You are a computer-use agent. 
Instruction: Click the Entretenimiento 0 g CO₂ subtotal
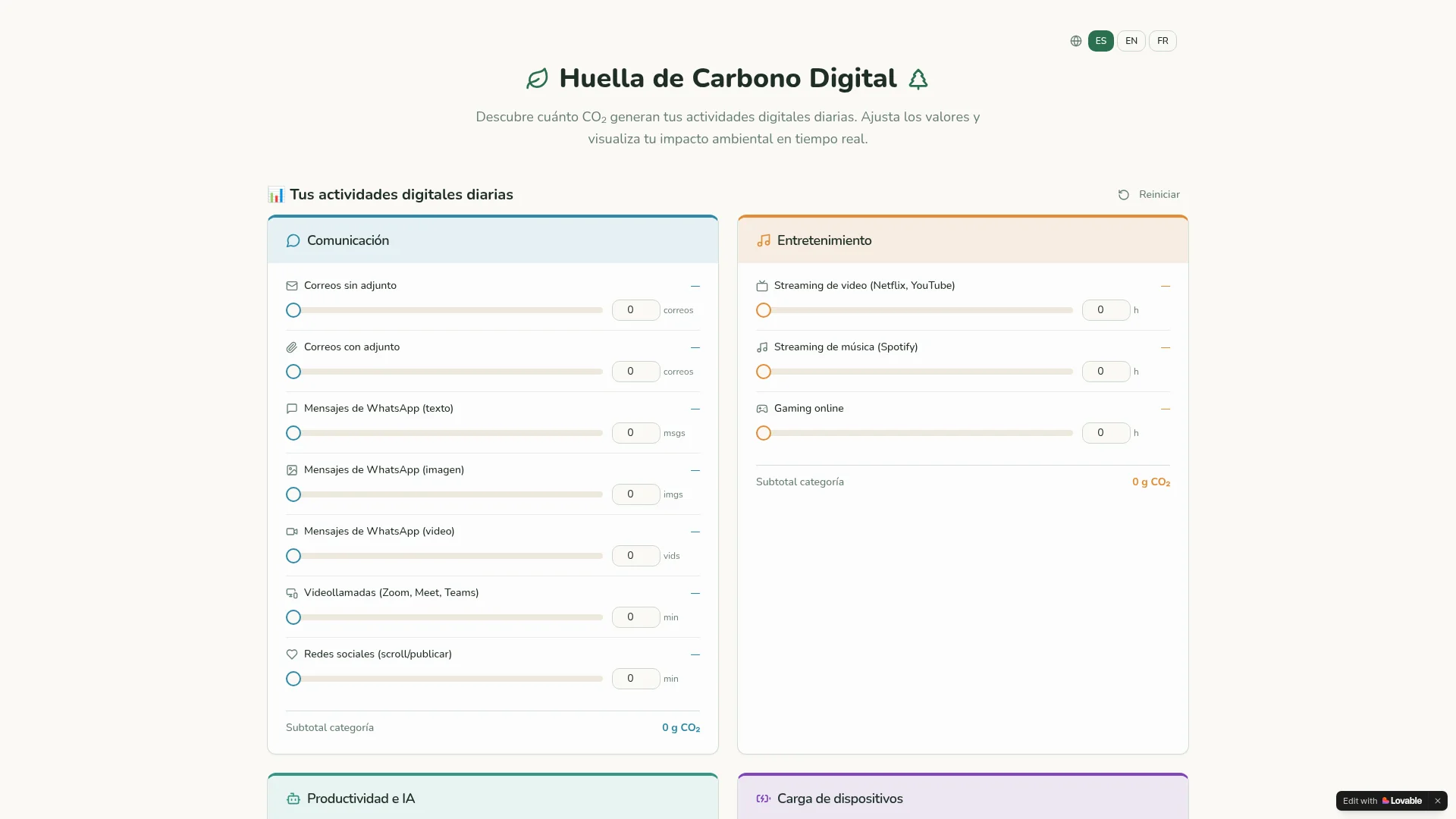(x=1151, y=482)
